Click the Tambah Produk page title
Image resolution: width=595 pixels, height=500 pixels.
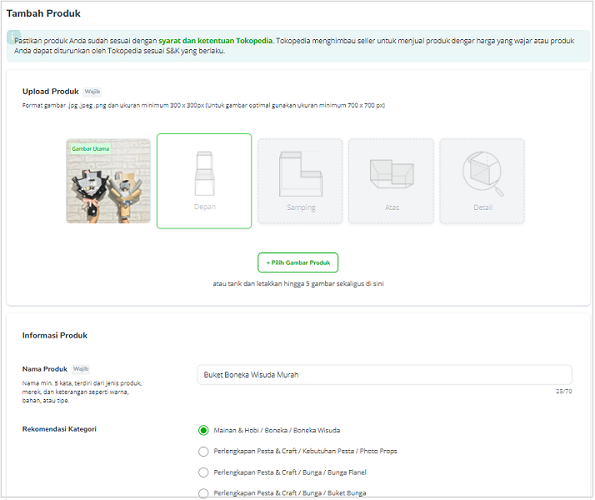[43, 14]
